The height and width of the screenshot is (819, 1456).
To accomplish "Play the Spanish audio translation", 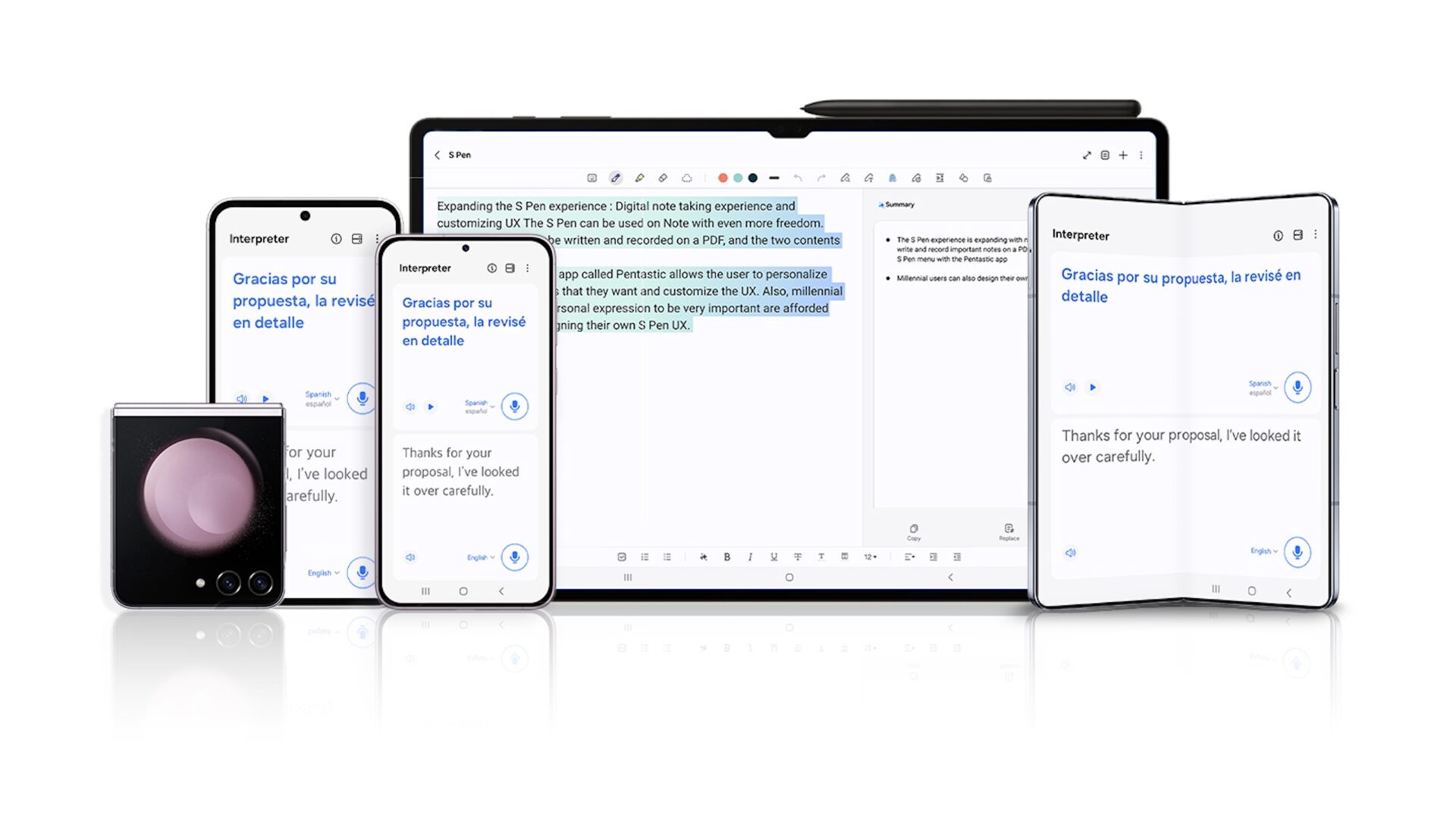I will [429, 405].
